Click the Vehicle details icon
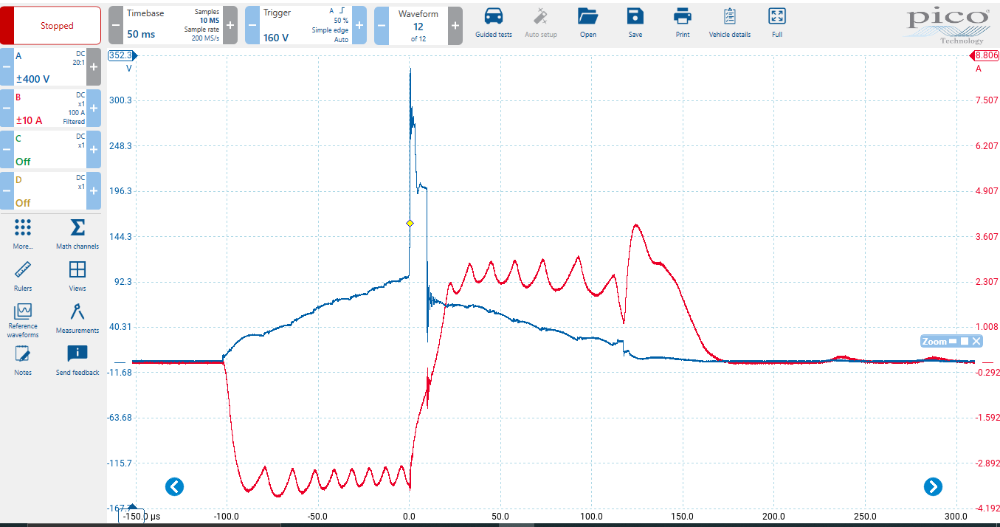 point(729,17)
